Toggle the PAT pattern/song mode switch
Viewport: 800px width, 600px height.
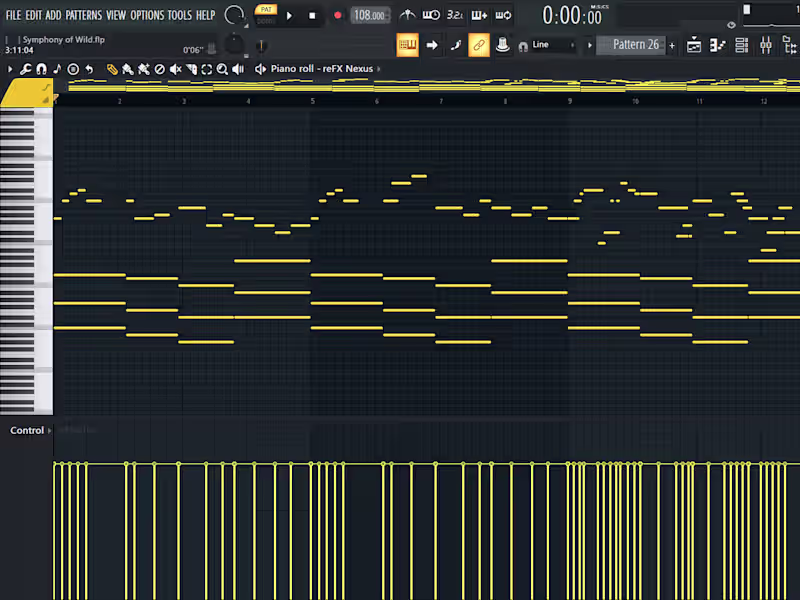click(266, 9)
